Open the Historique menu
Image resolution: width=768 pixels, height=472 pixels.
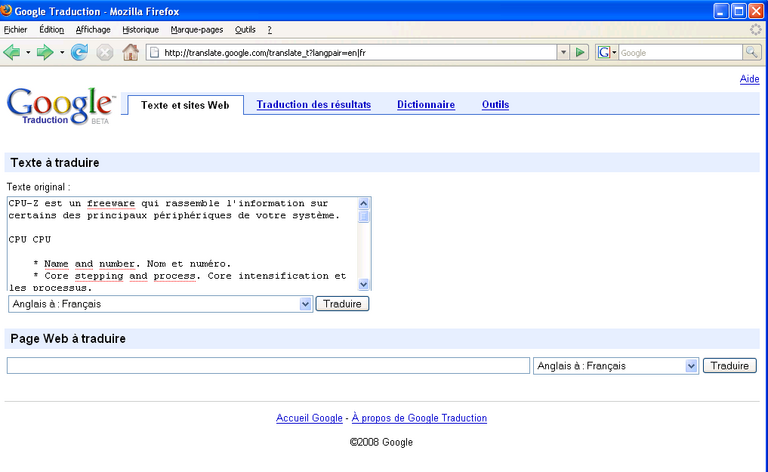coord(140,29)
